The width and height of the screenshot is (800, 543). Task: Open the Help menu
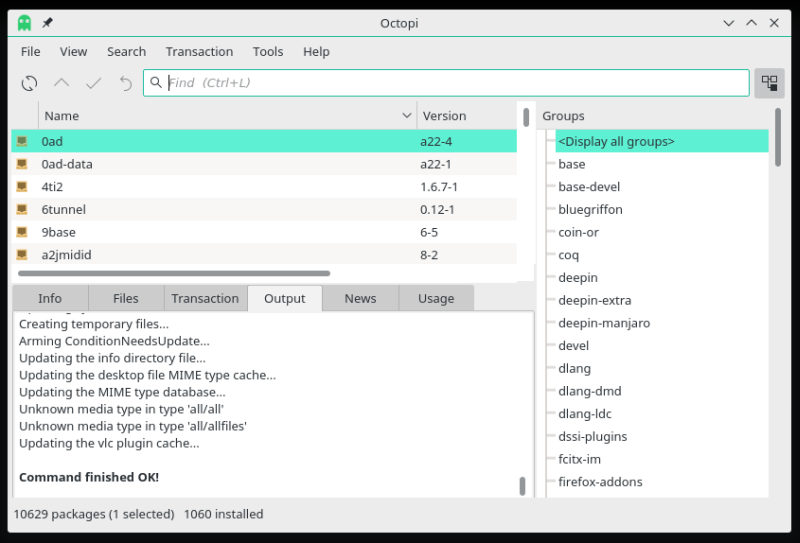(x=316, y=52)
